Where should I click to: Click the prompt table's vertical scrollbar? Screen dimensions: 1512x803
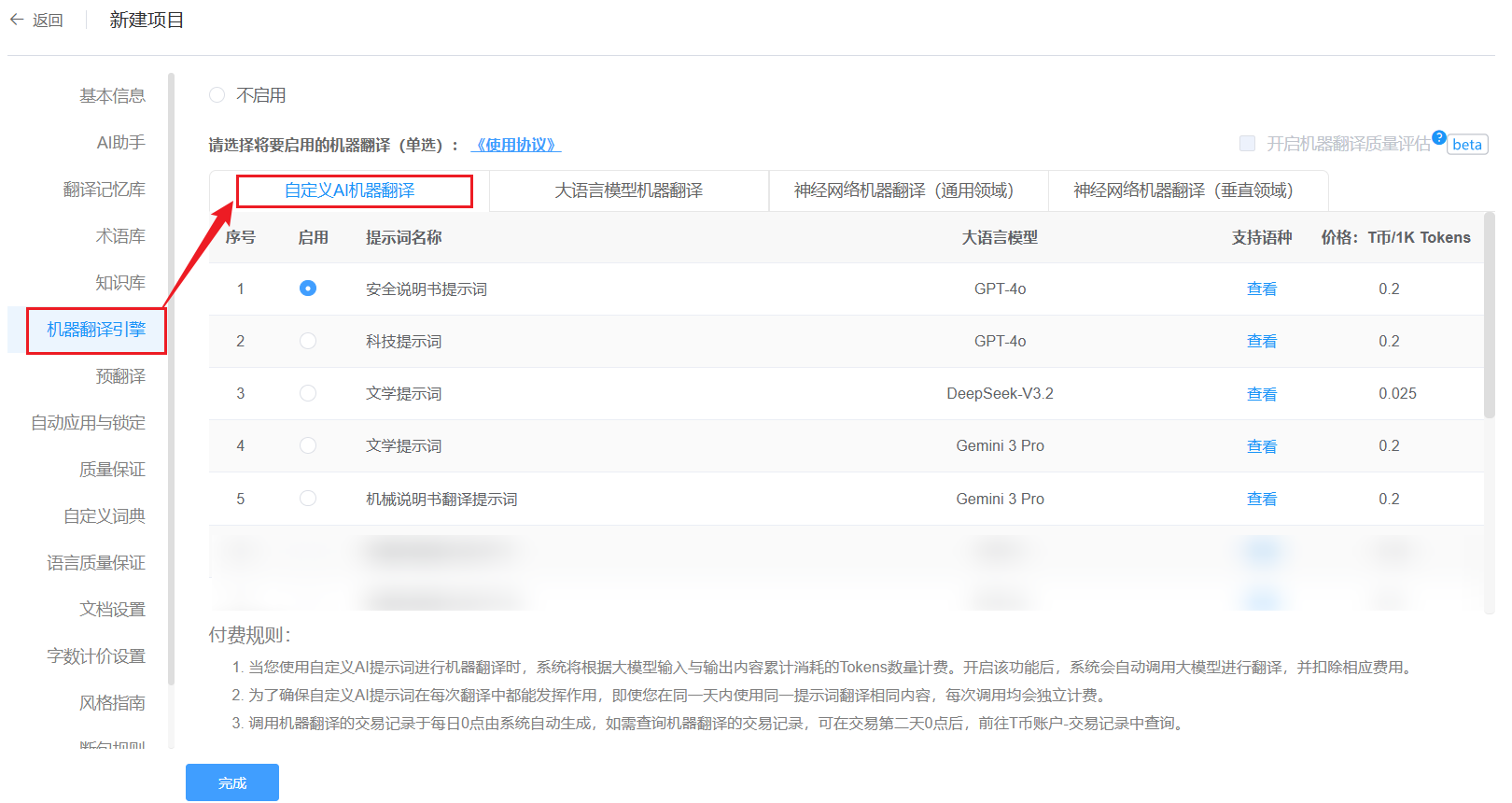pyautogui.click(x=1489, y=317)
